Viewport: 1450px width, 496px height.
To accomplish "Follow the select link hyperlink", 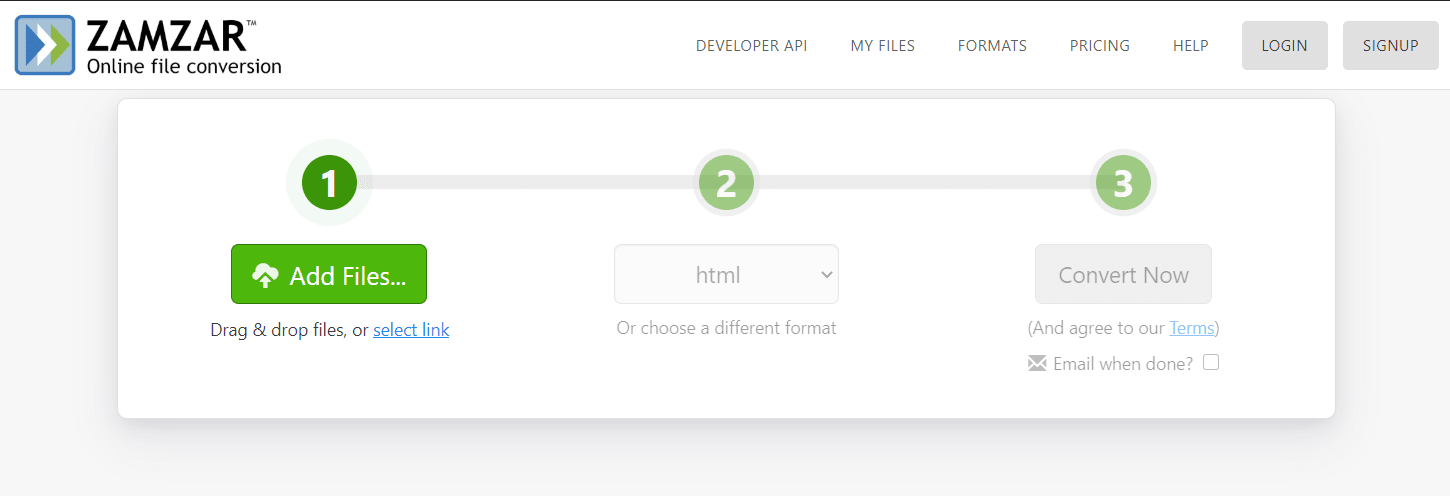I will coord(411,330).
